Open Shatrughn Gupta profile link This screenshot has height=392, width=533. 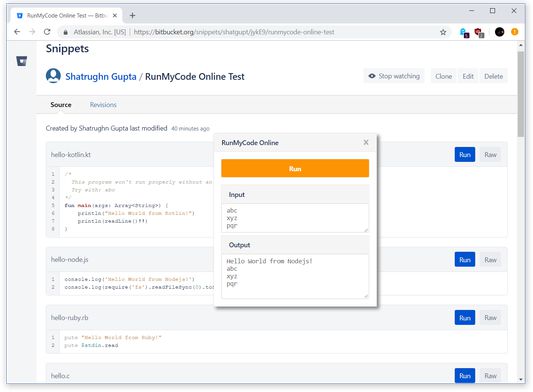[x=101, y=76]
